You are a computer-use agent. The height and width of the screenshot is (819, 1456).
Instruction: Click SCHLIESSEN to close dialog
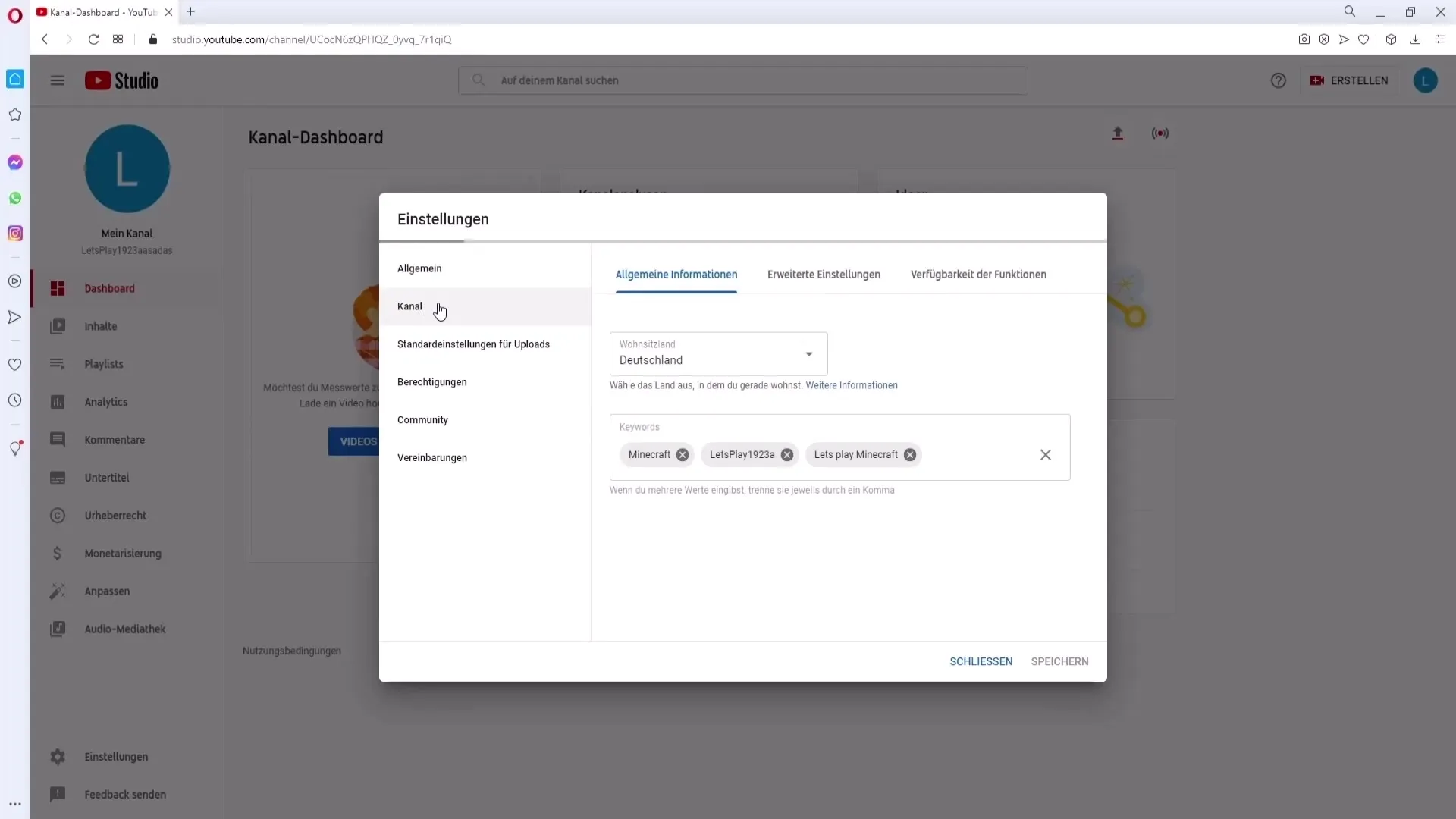pos(981,661)
